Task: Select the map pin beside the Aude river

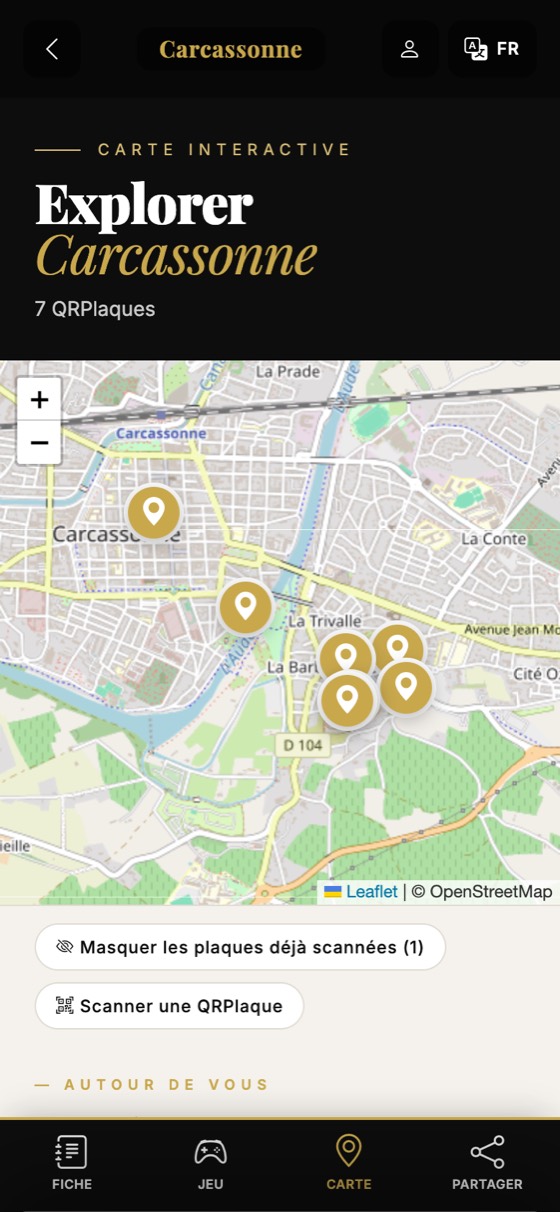Action: [x=245, y=607]
